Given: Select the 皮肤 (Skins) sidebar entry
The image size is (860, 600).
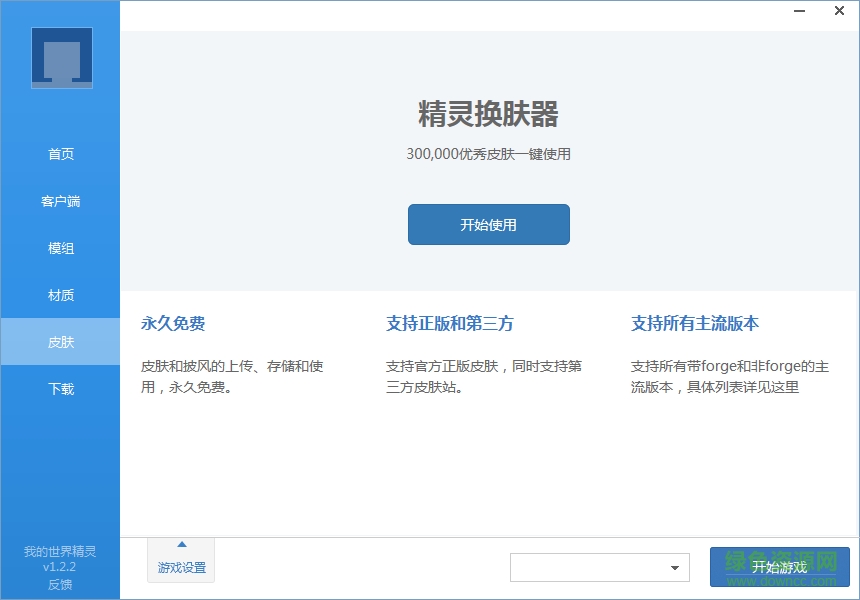Looking at the screenshot, I should 60,342.
